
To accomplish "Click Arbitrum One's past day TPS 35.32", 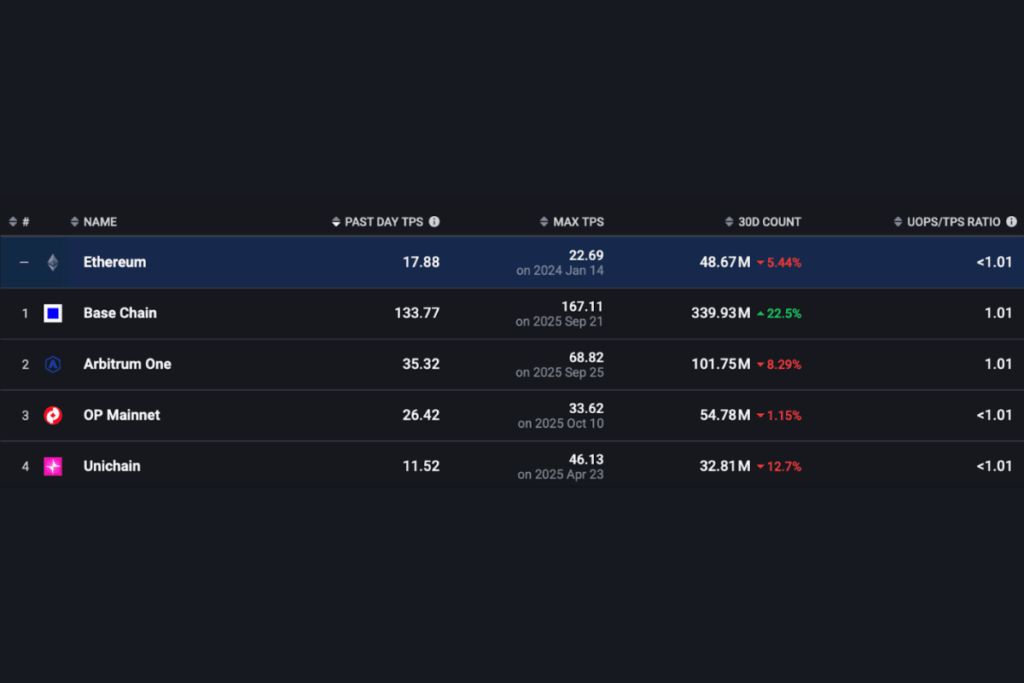I will pos(421,364).
